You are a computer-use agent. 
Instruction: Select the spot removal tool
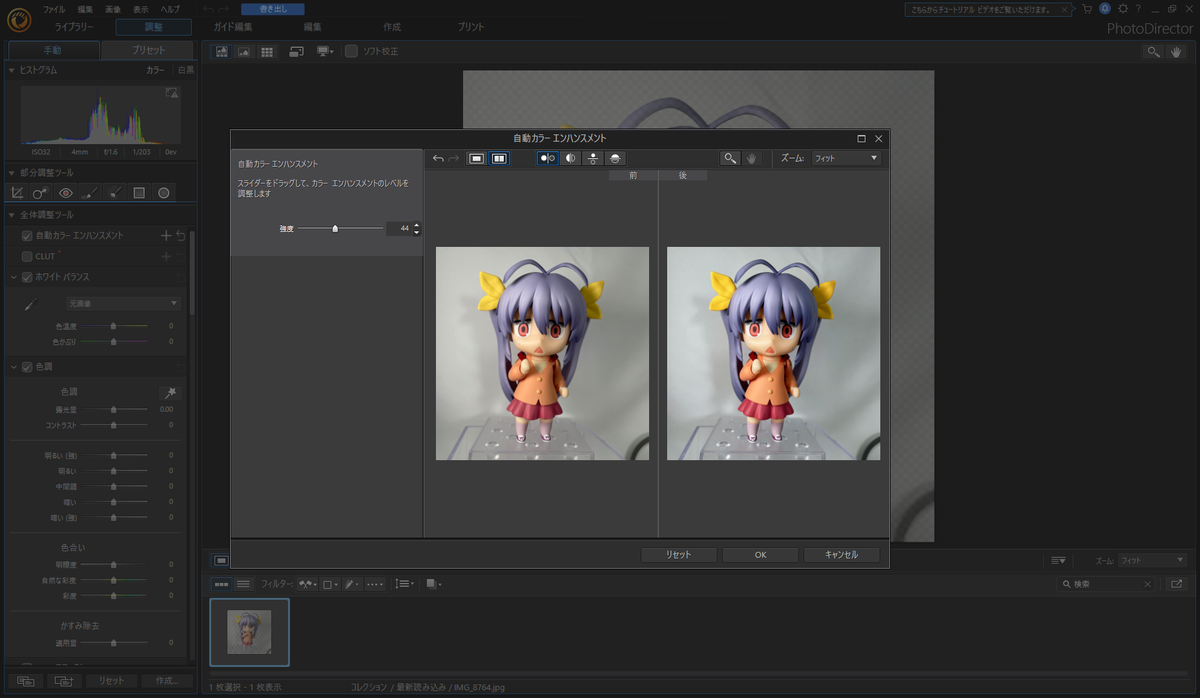(x=41, y=192)
